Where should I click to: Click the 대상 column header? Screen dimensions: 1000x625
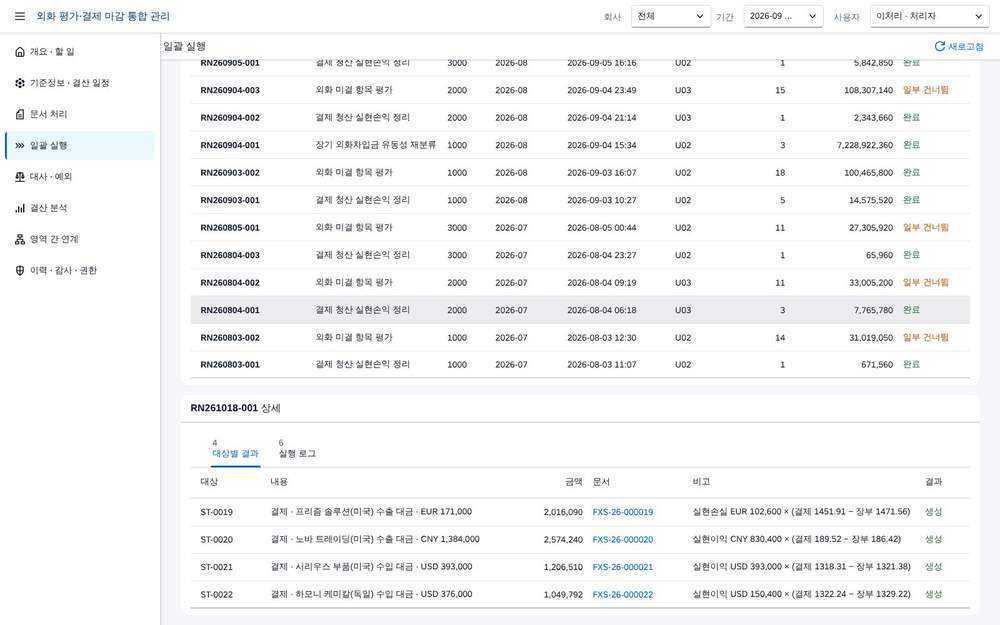pos(209,482)
